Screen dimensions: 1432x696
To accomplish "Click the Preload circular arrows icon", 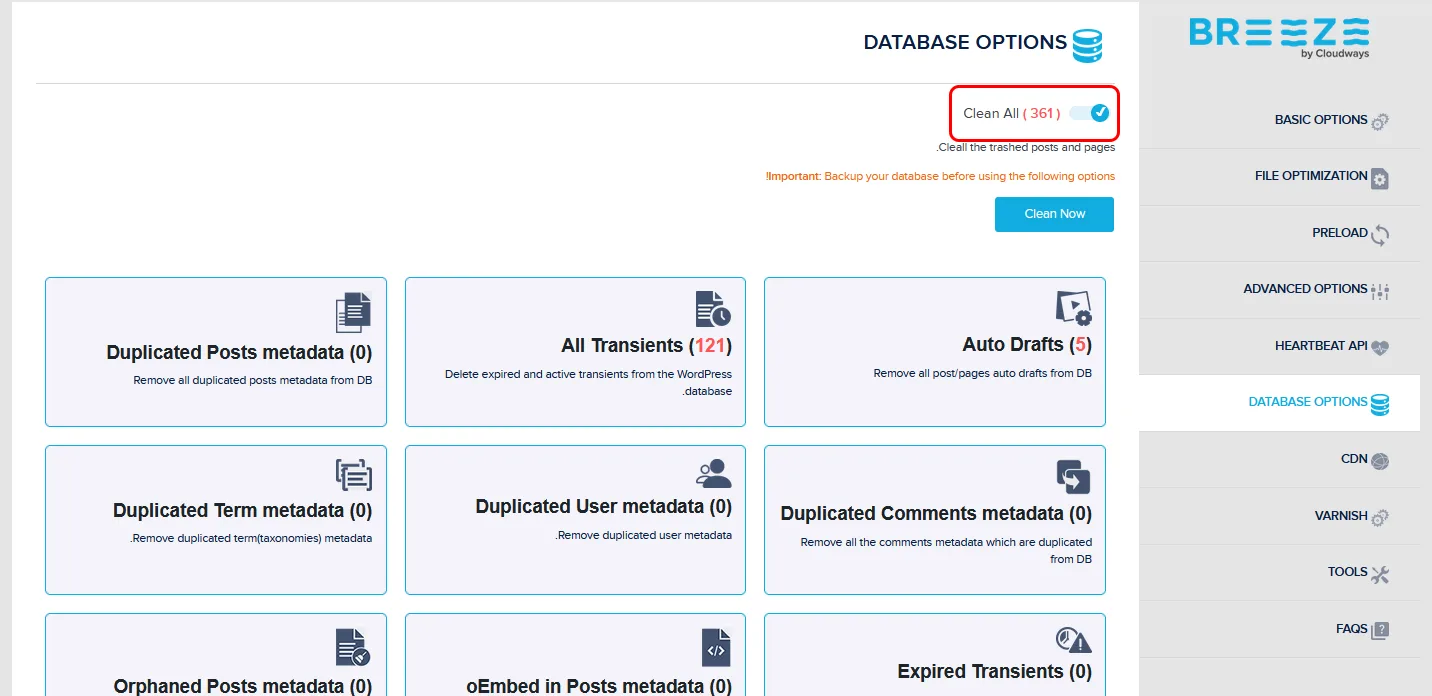I will click(x=1380, y=235).
